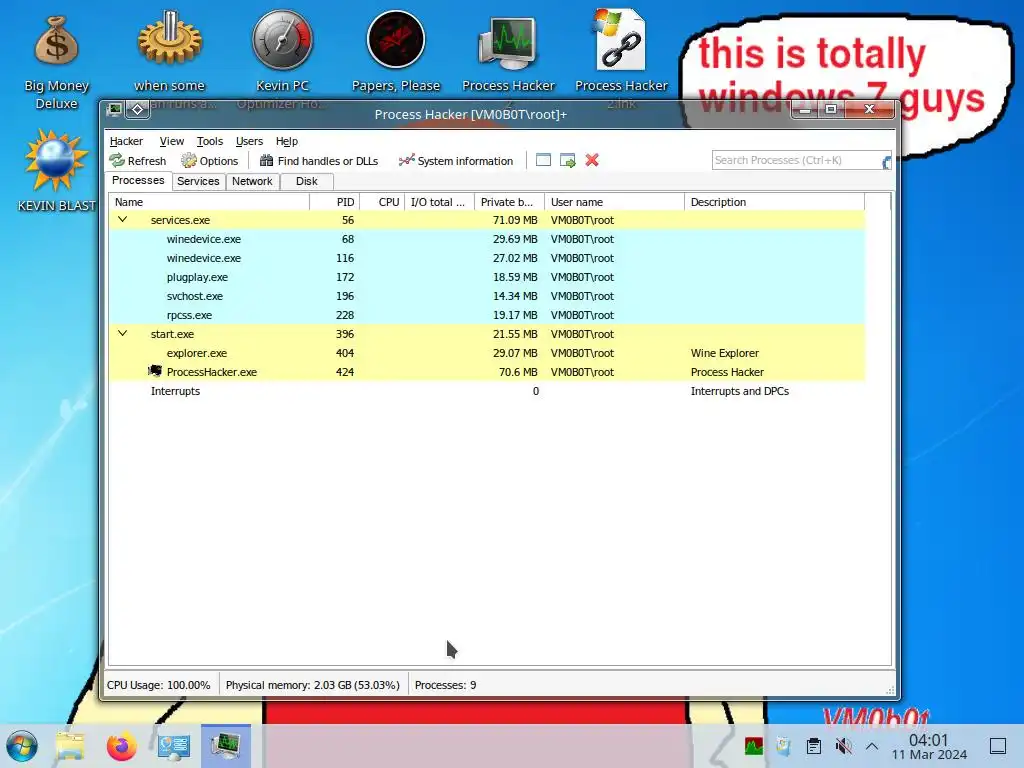Open the system settings taskbar icon
The width and height of the screenshot is (1024, 768).
coord(174,746)
